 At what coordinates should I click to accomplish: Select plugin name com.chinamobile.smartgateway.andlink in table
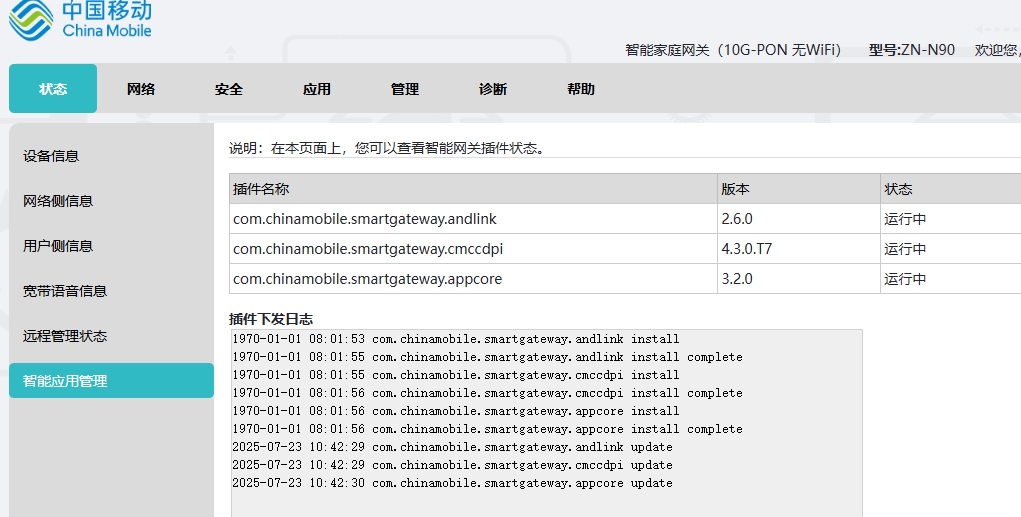(365, 219)
